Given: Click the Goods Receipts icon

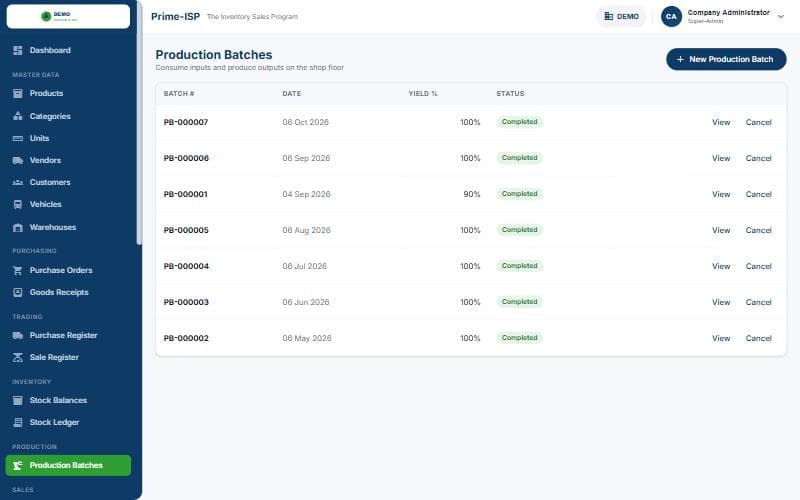Looking at the screenshot, I should pyautogui.click(x=18, y=292).
